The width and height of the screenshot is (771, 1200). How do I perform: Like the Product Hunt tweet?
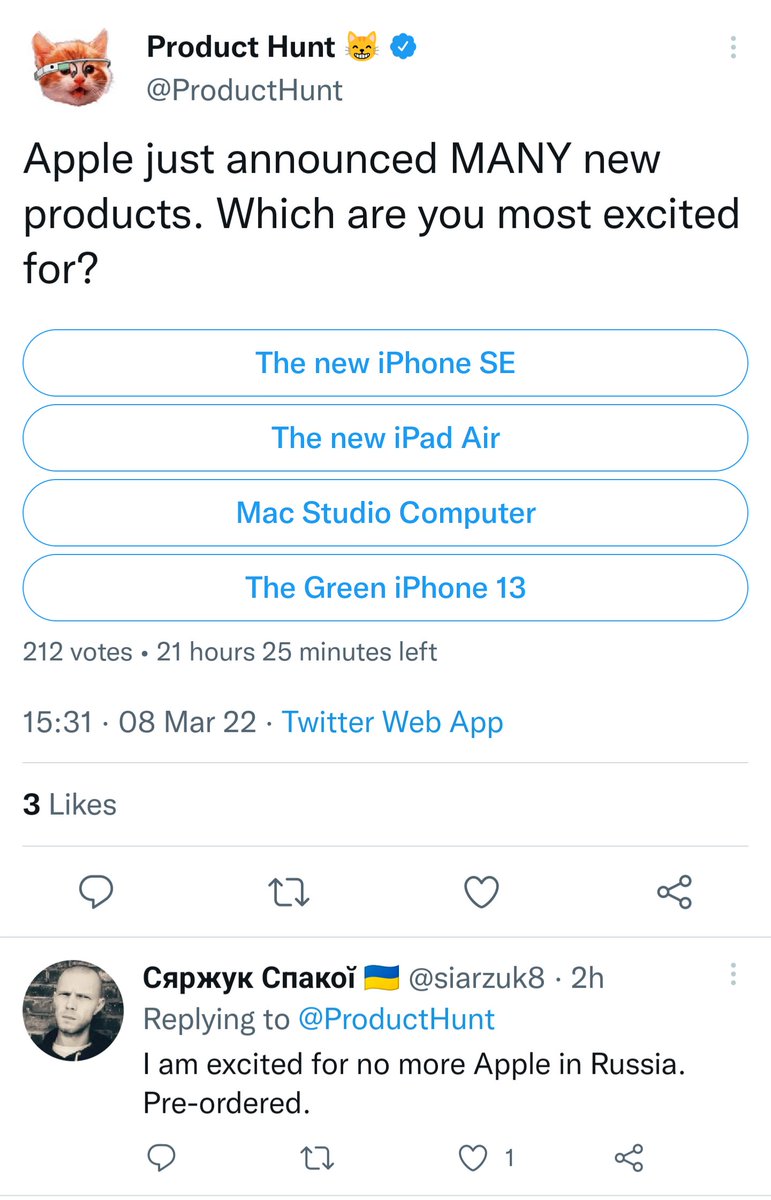(482, 890)
